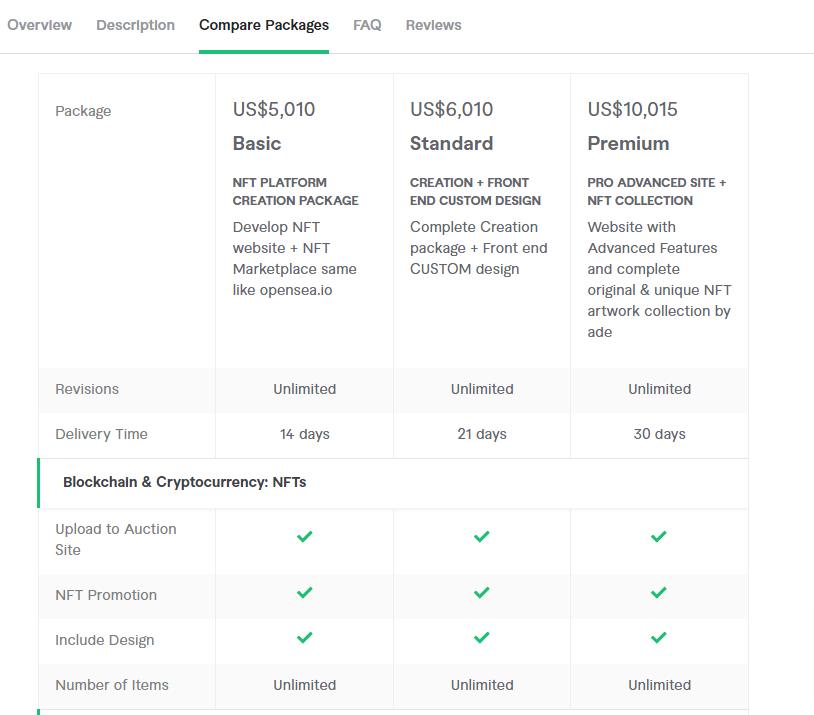The height and width of the screenshot is (715, 814).
Task: Open the Reviews tab
Action: pos(433,25)
